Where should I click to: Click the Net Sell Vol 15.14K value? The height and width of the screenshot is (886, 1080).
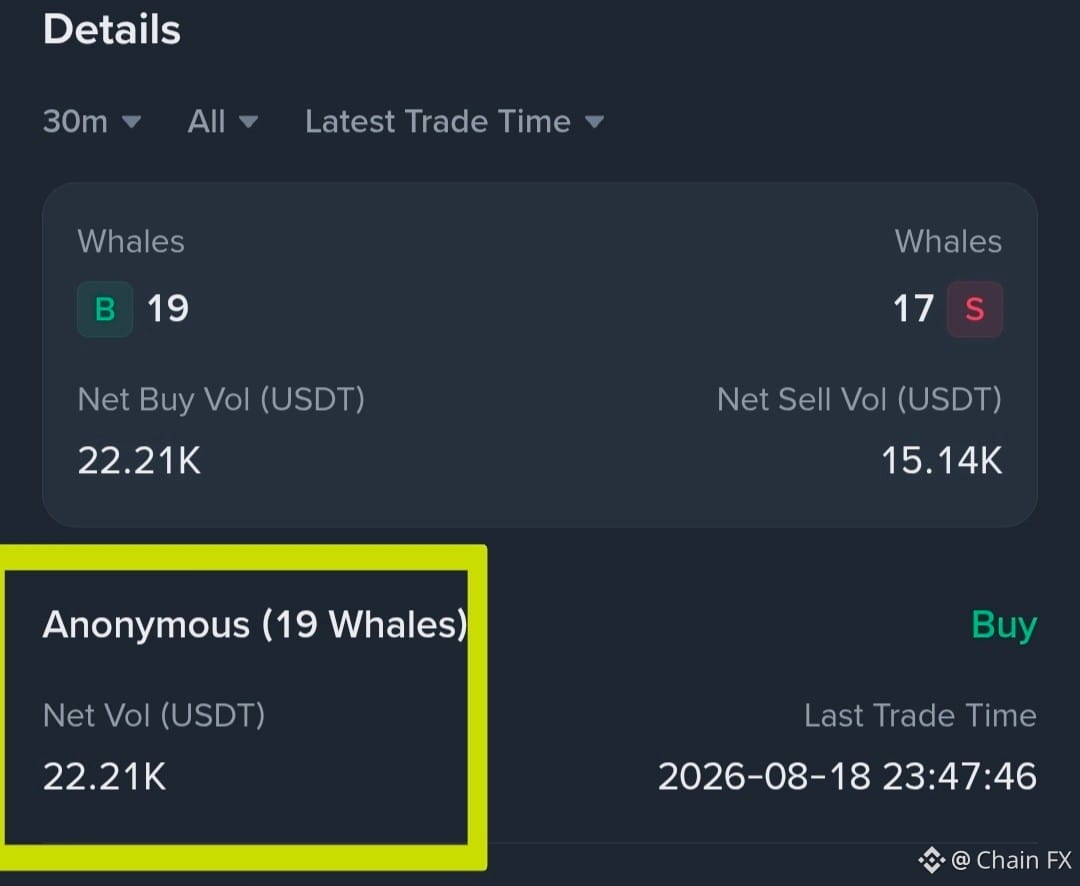[942, 460]
